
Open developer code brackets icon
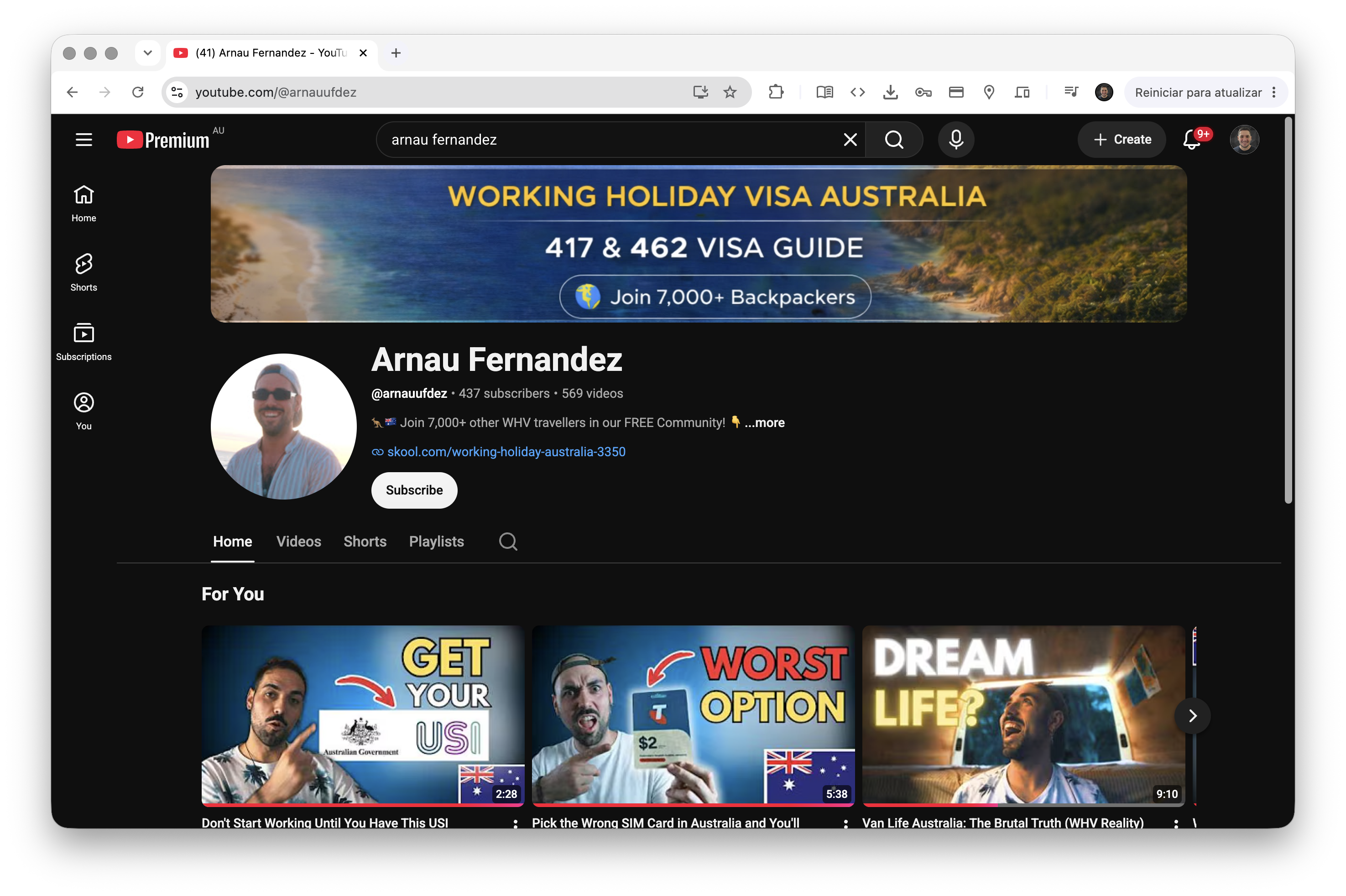click(x=857, y=92)
